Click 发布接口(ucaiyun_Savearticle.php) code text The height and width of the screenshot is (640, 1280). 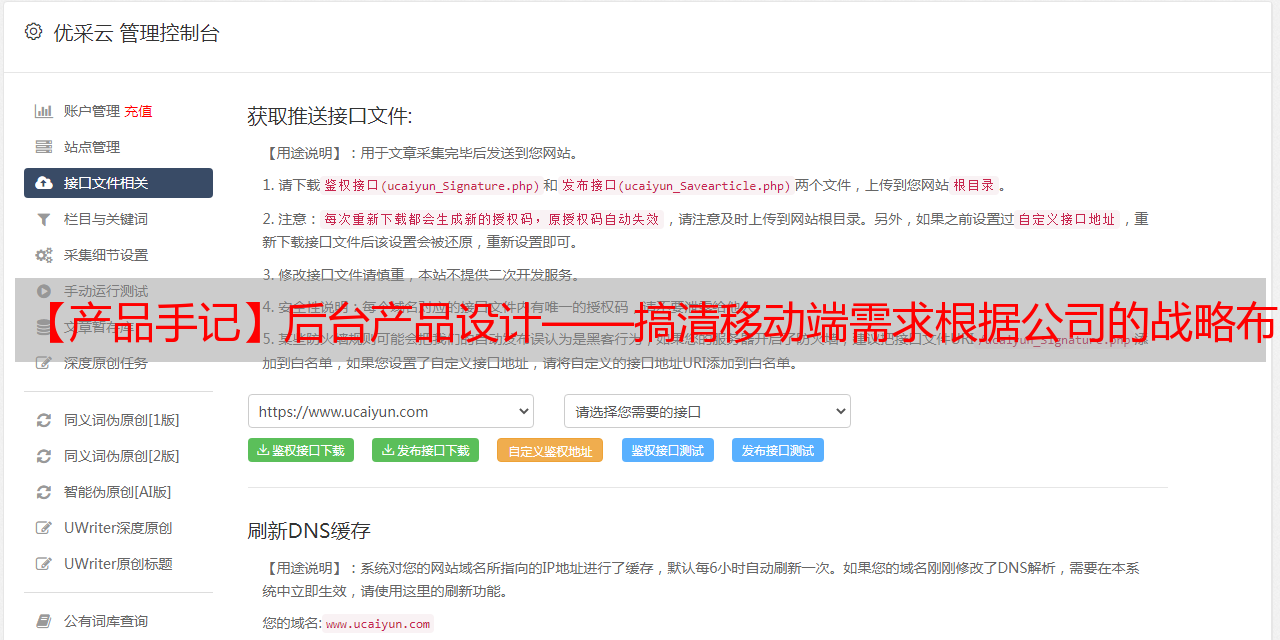pyautogui.click(x=677, y=185)
